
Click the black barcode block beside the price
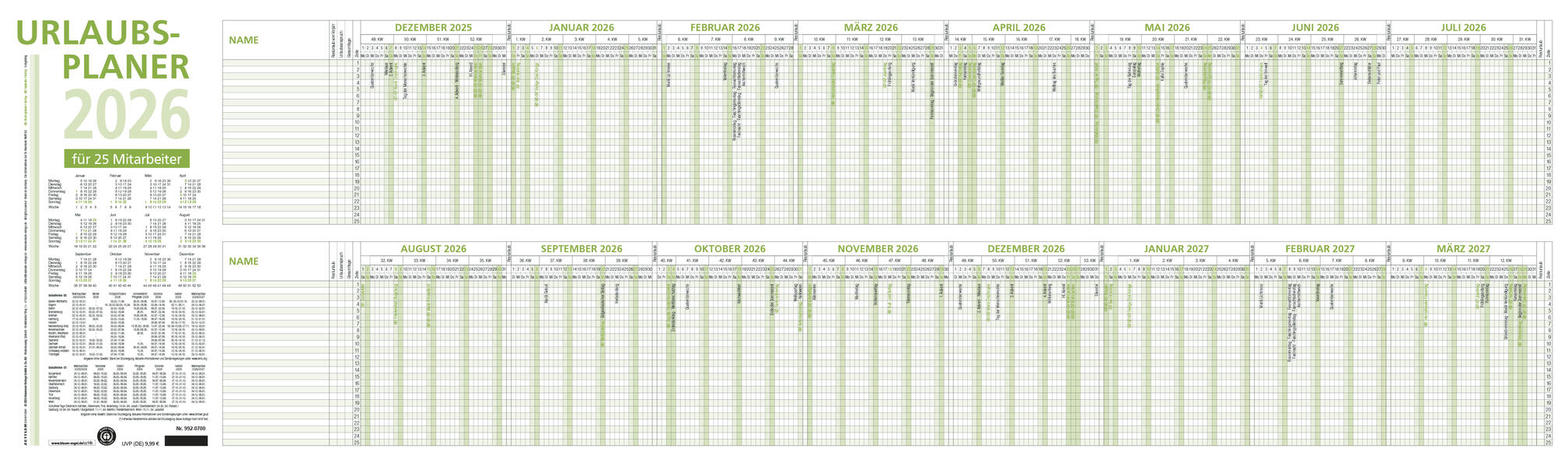coord(187,441)
